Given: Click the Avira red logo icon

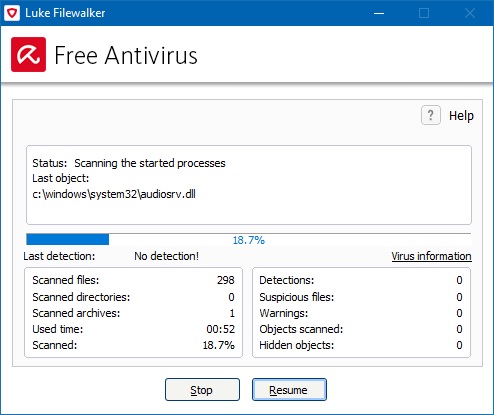Looking at the screenshot, I should tap(28, 54).
